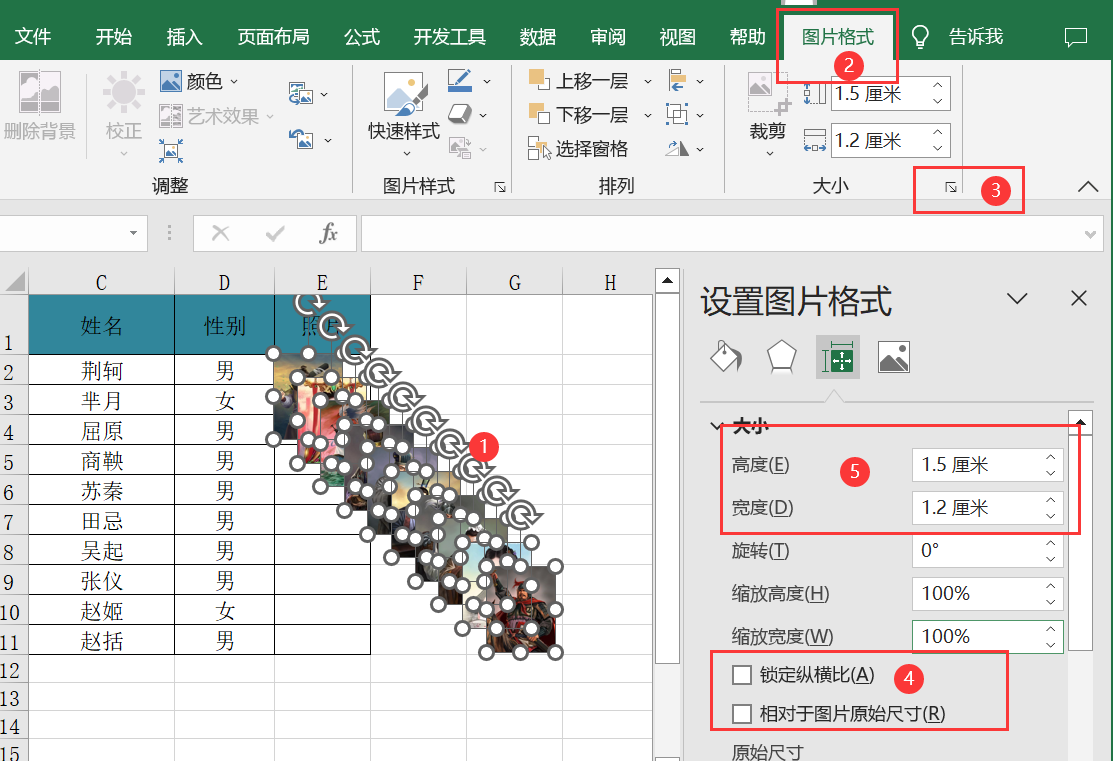Click the formula bar confirm checkmark icon
1113x761 pixels.
[x=275, y=233]
